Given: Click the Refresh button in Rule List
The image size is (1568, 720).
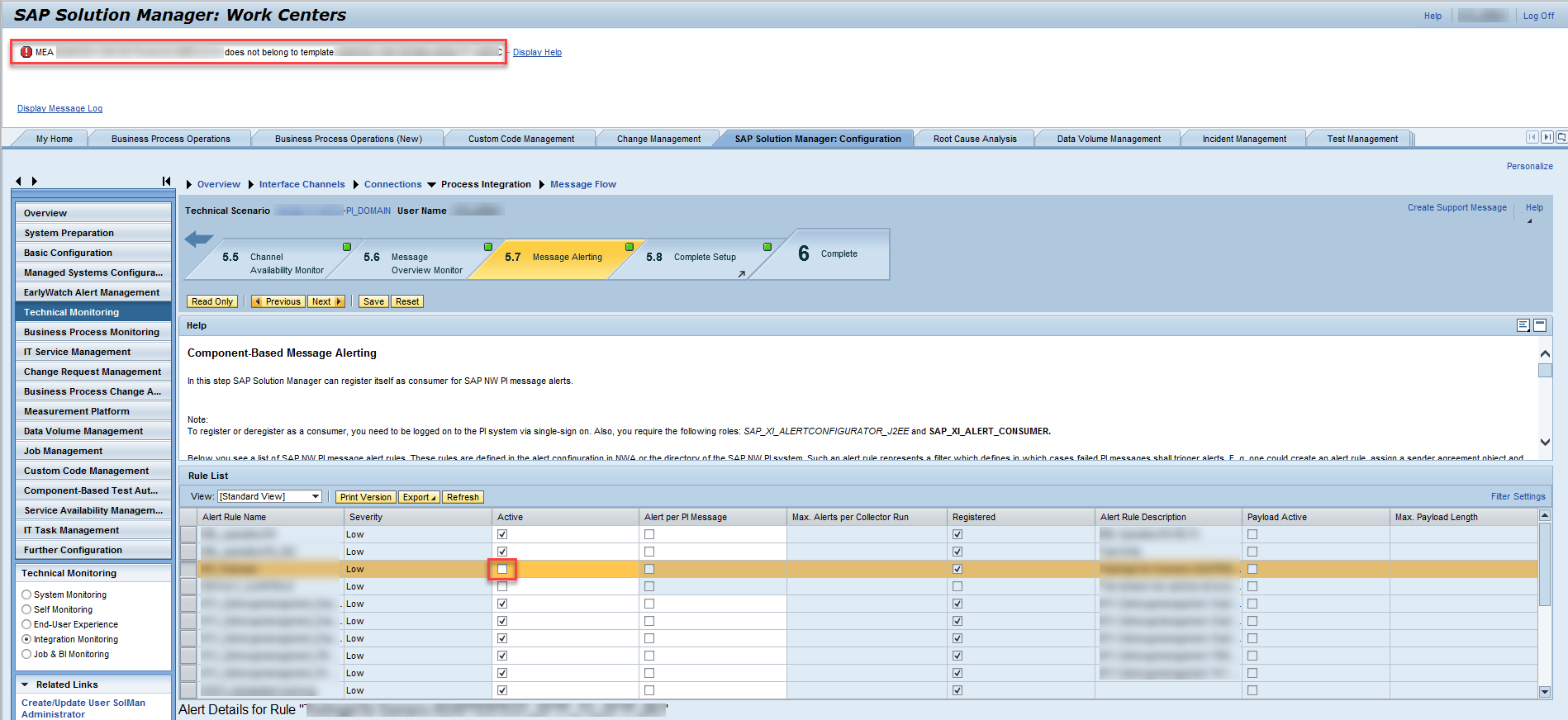Looking at the screenshot, I should pyautogui.click(x=463, y=497).
